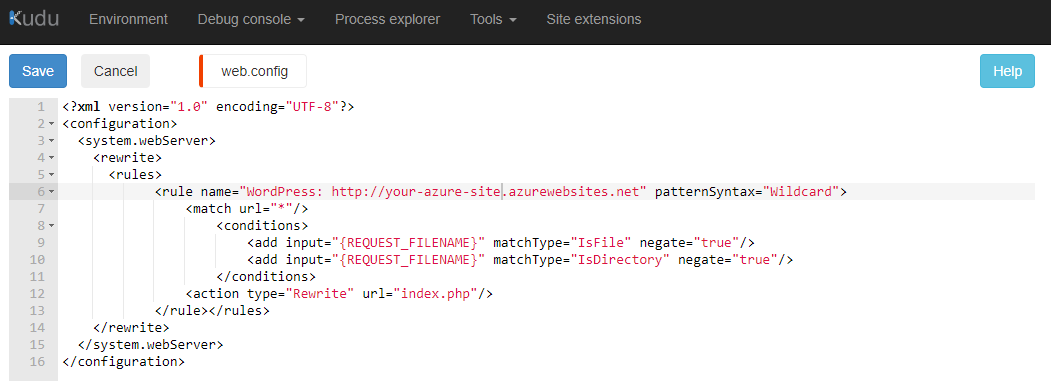Click the xml version "1.0" value

[189, 107]
